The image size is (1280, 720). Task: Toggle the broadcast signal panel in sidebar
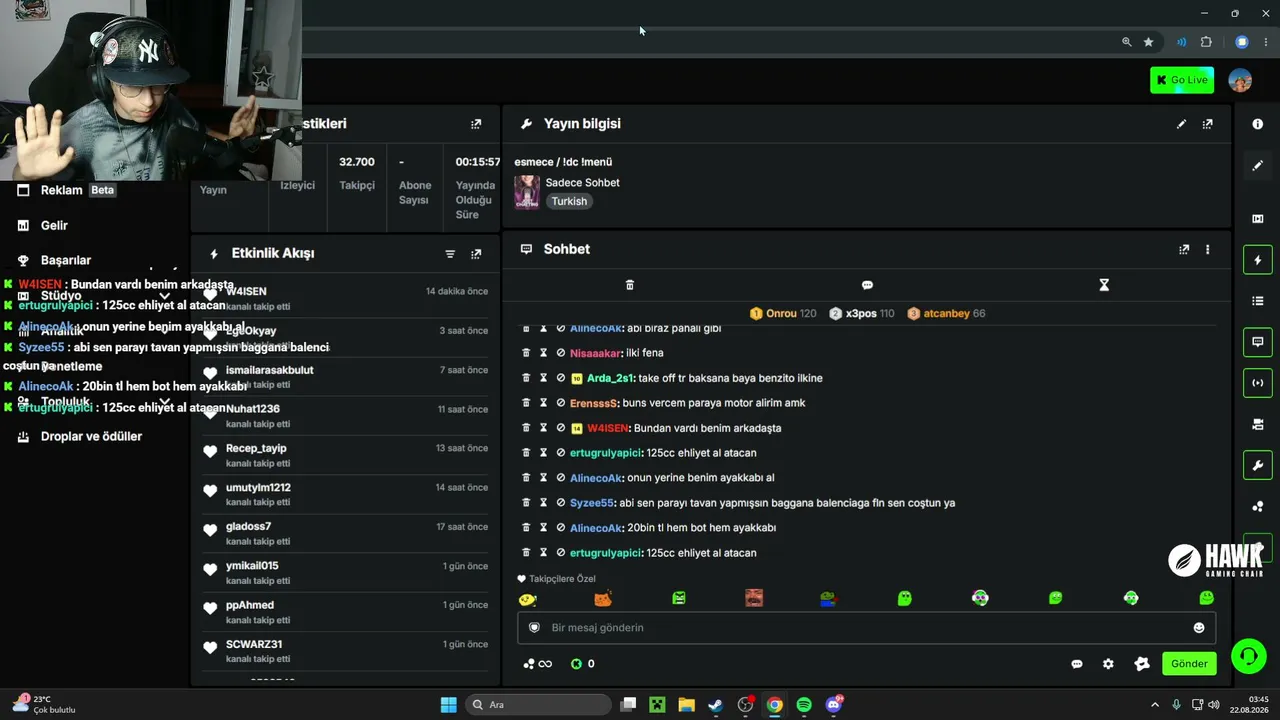1258,383
